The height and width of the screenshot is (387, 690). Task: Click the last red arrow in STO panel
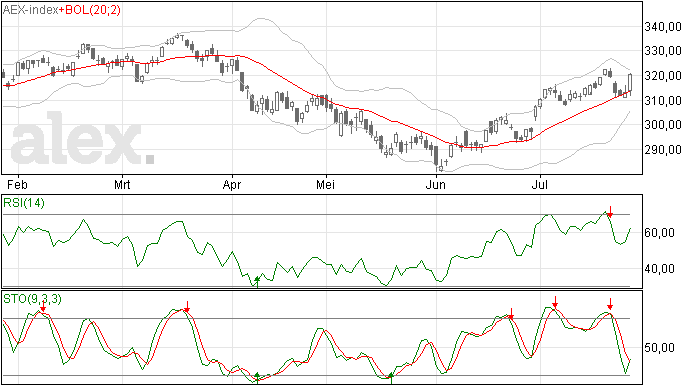tap(610, 304)
